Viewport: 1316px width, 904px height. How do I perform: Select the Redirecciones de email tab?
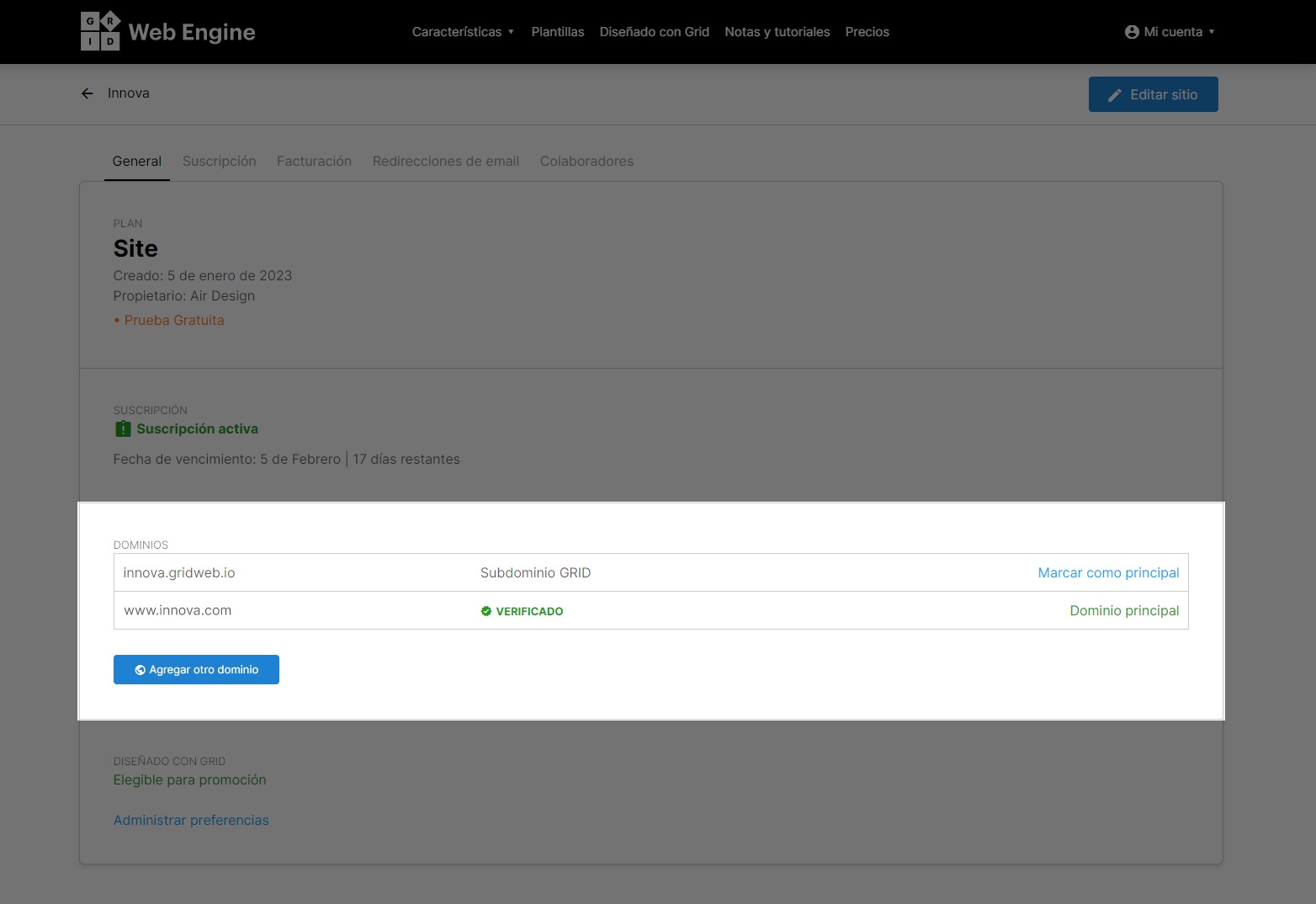coord(446,161)
